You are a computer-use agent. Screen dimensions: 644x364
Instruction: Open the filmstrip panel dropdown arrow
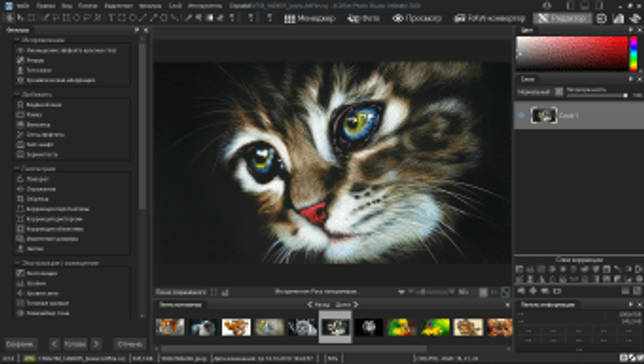click(x=508, y=304)
